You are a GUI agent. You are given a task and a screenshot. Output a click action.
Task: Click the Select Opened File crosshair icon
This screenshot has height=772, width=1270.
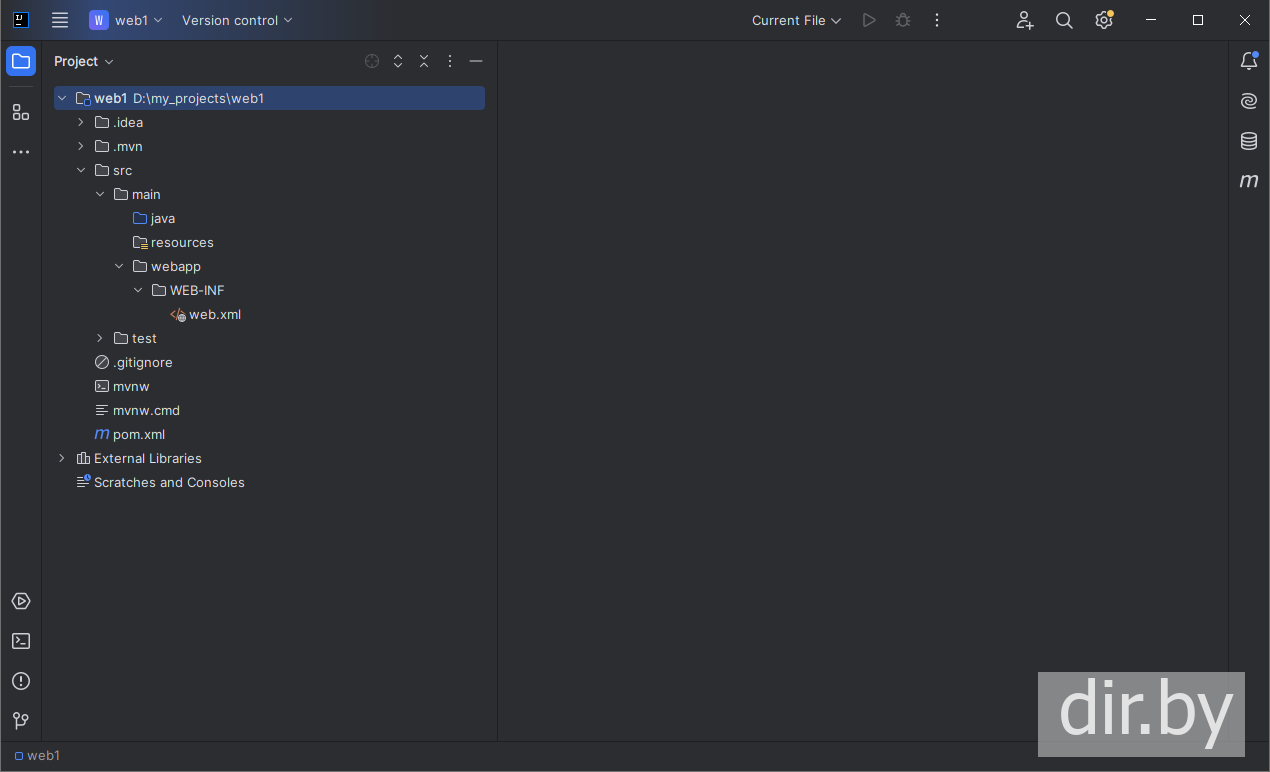[x=372, y=61]
